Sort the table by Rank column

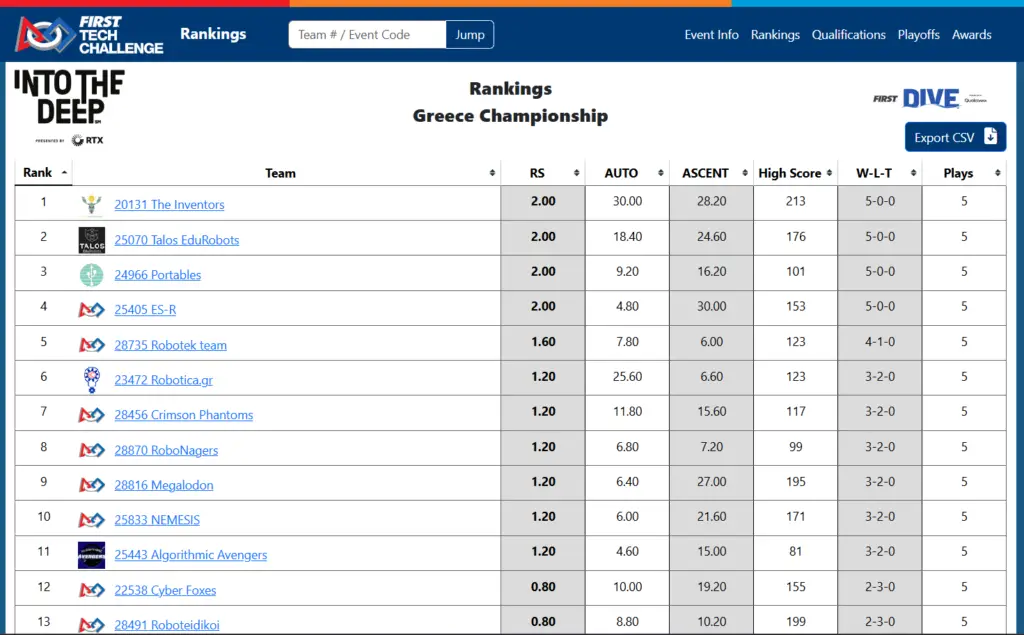[x=44, y=173]
